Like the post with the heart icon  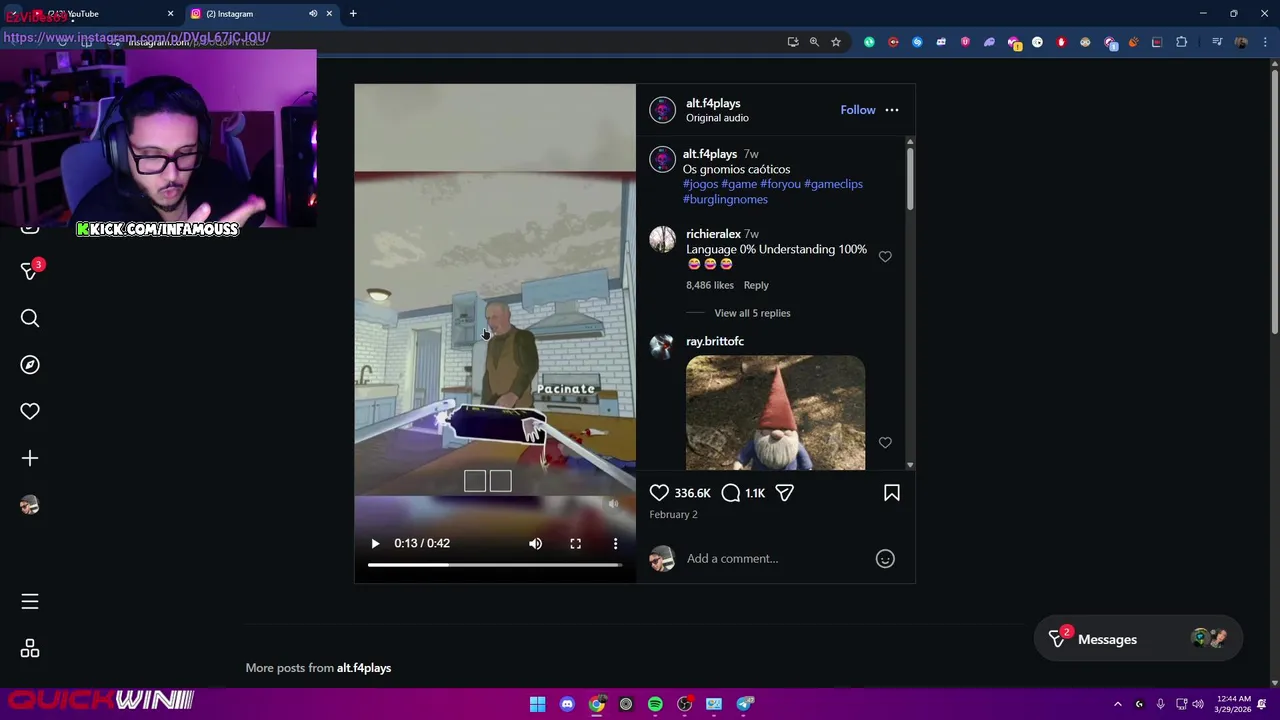(659, 493)
